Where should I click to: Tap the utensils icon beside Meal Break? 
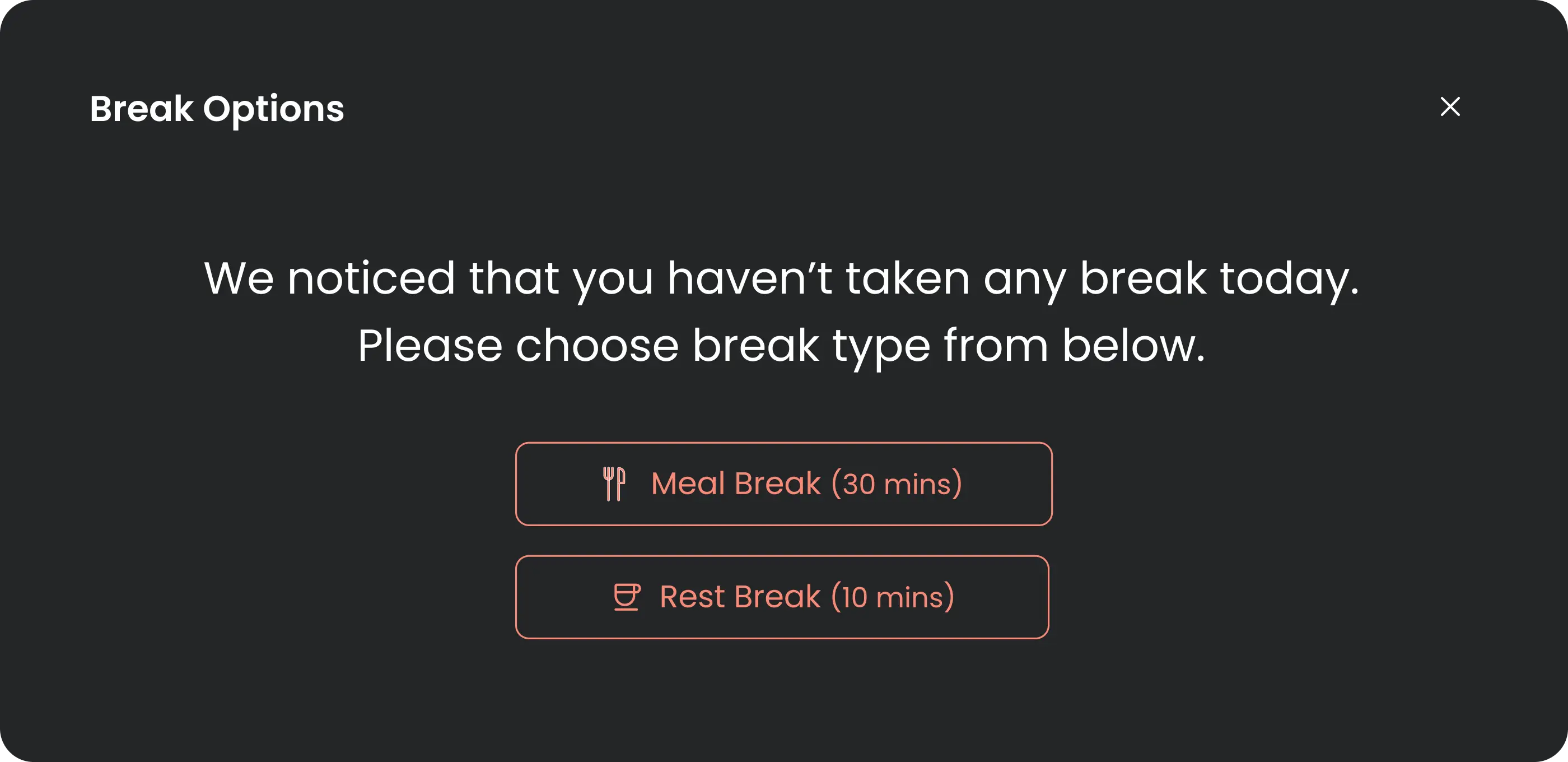(614, 484)
